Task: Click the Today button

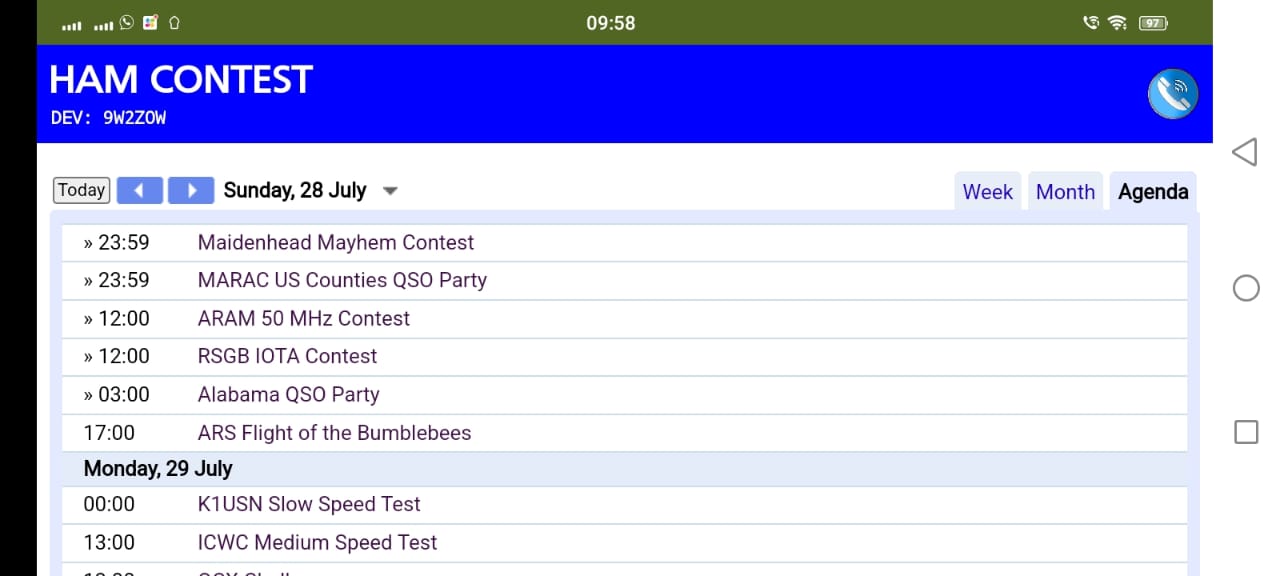Action: (81, 190)
